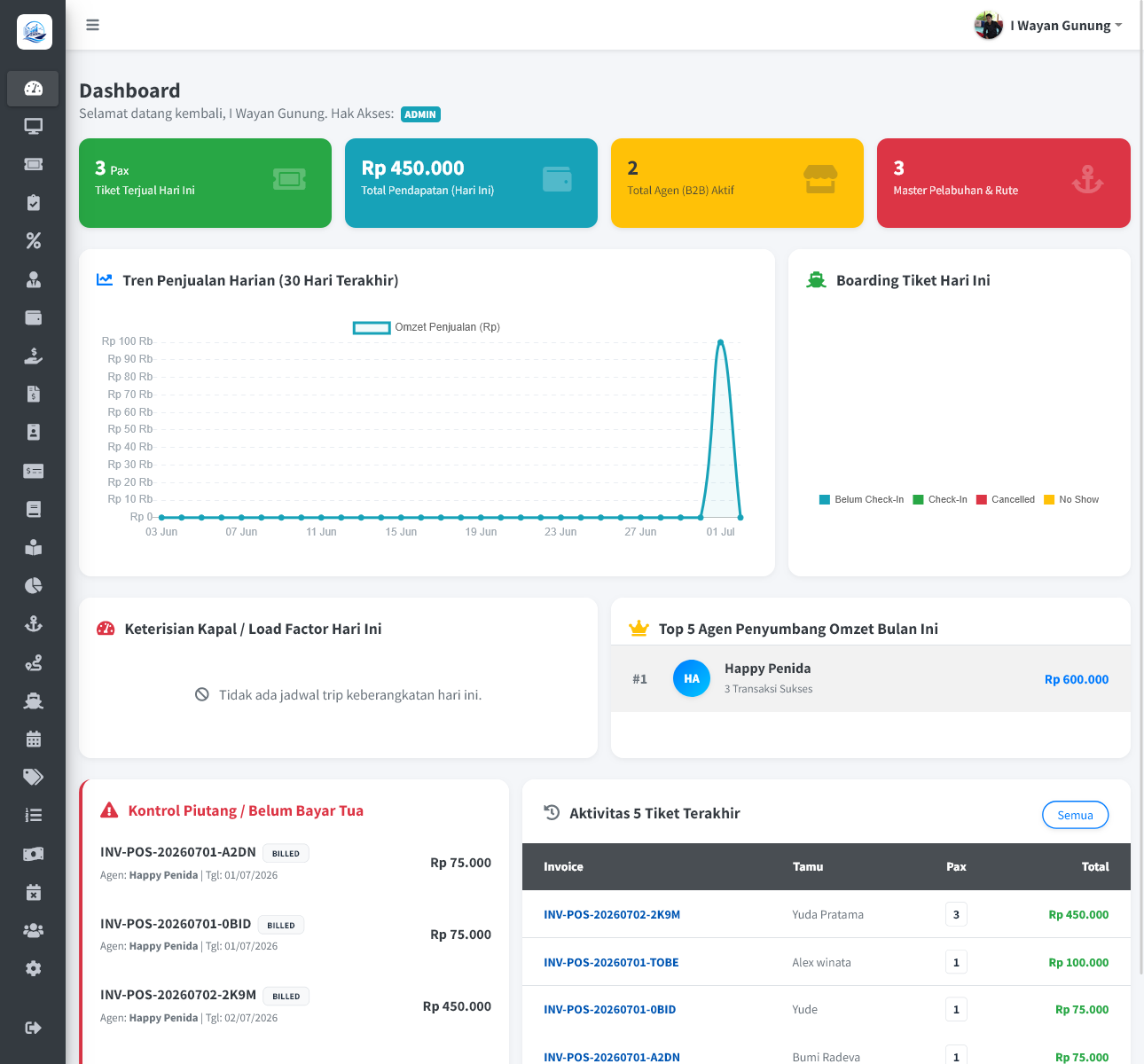This screenshot has width=1144, height=1064.
Task: Toggle the hamburger sidebar menu
Action: click(92, 25)
